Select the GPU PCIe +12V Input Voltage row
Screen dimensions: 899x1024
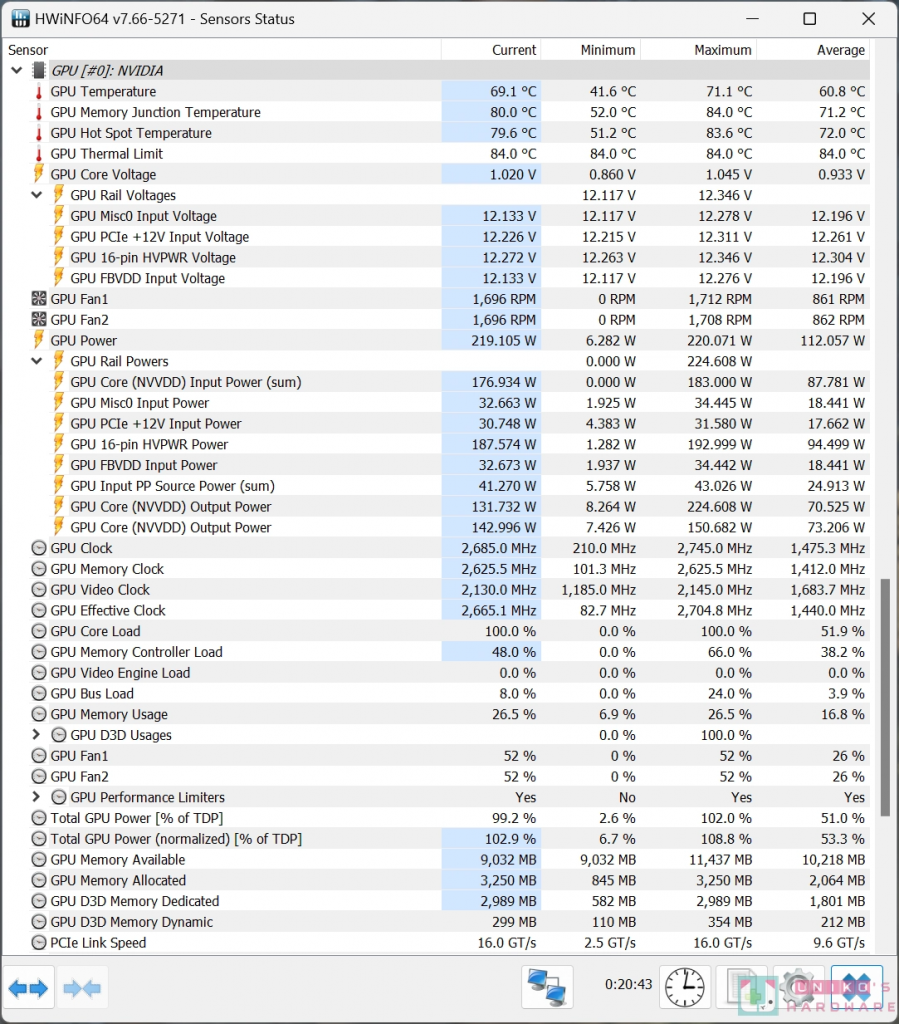(437, 237)
